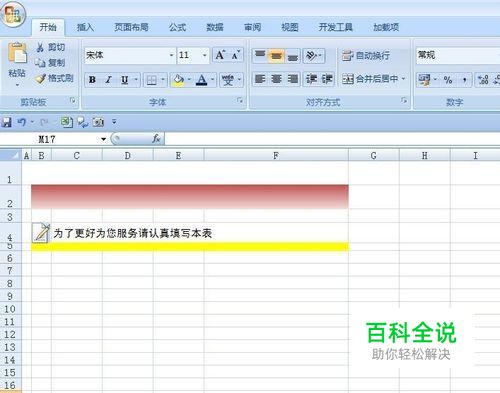Decrease indent in alignment group
500x393 pixels.
coord(311,79)
